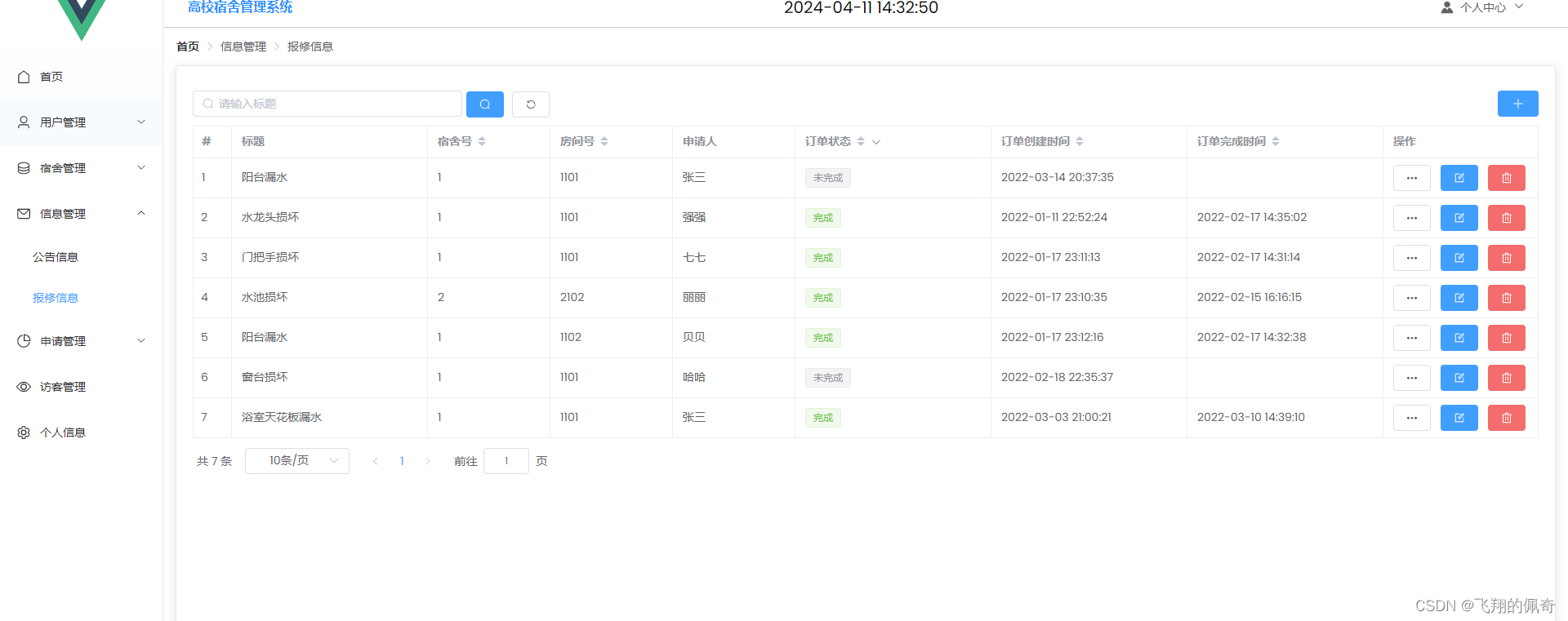
Task: Delete row 5 阳台漏水 by 贝贝
Action: pos(1506,338)
